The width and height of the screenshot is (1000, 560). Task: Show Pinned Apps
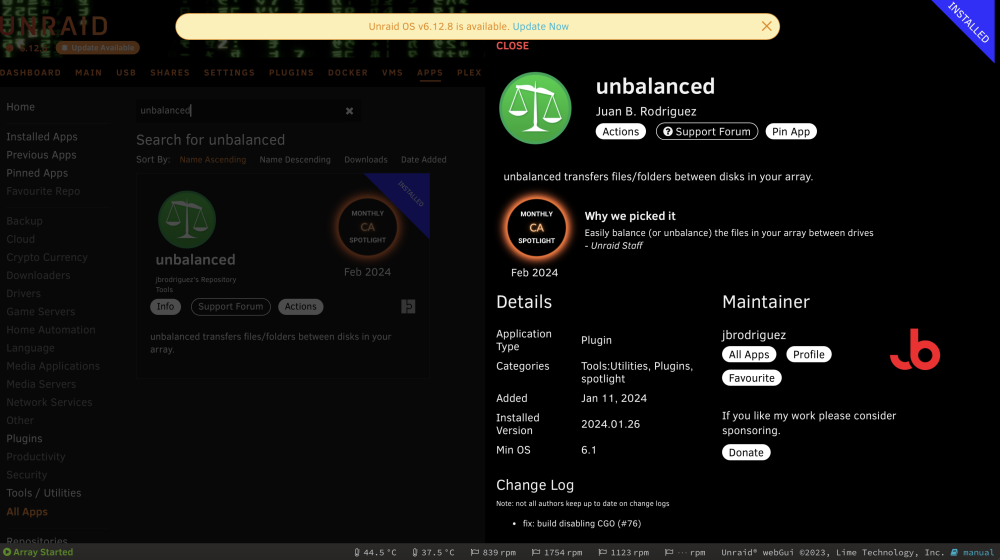tap(37, 173)
